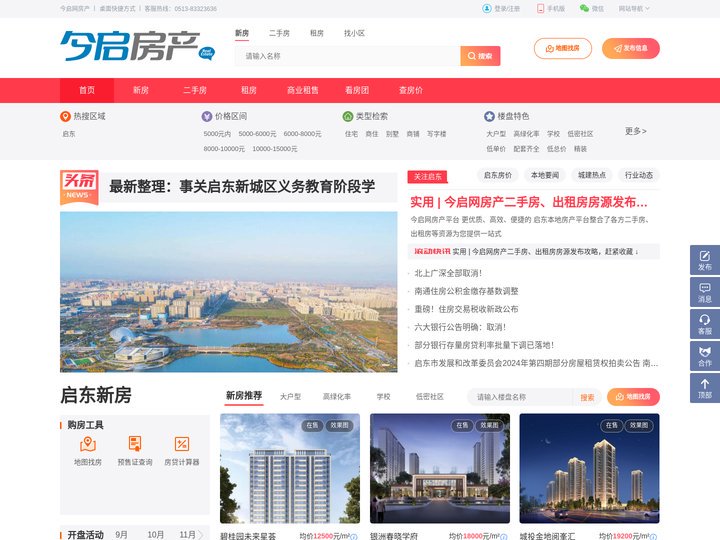Focus the property name search field
The height and width of the screenshot is (540, 720).
click(x=520, y=397)
